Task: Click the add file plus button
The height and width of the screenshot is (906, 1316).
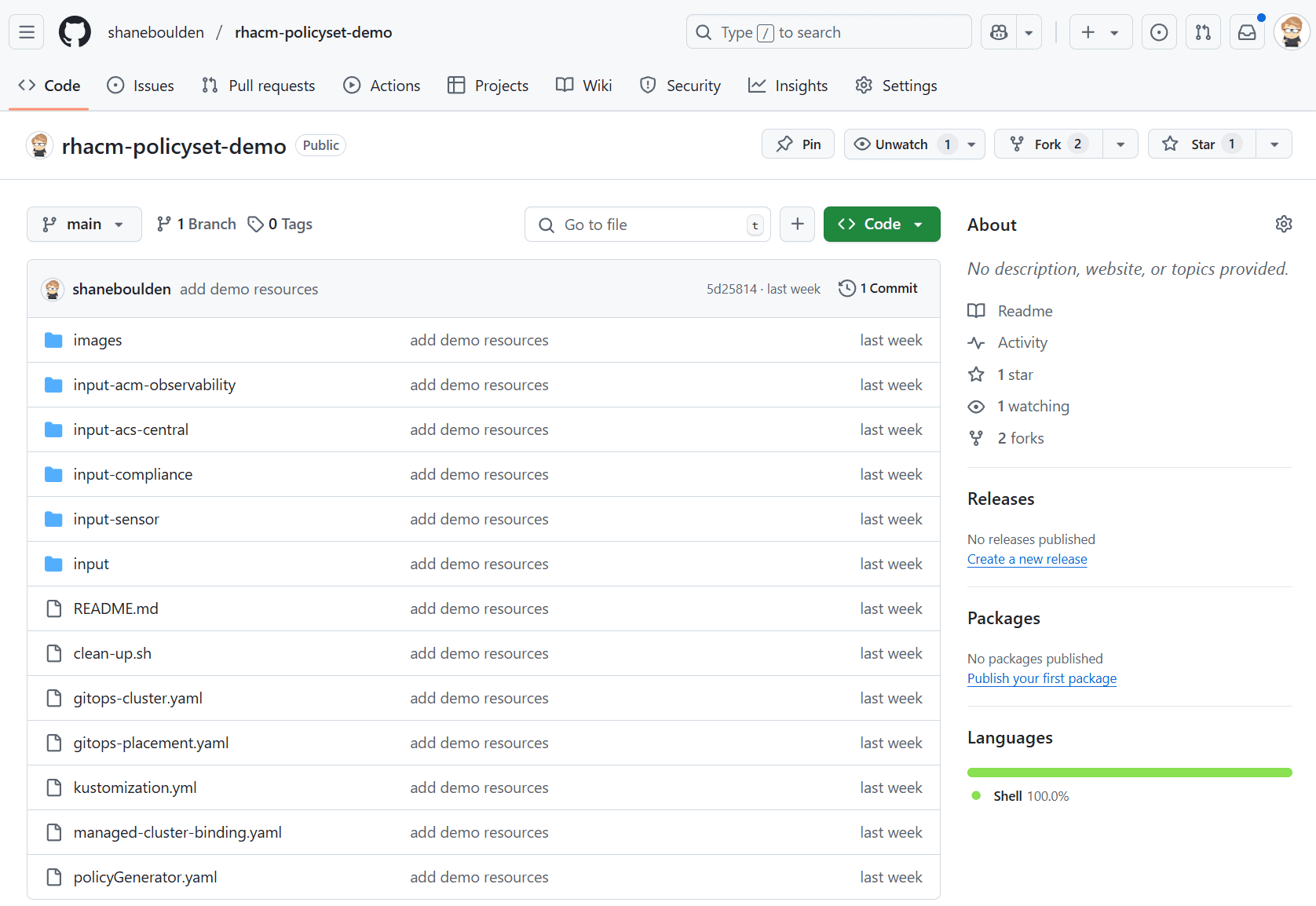Action: tap(797, 225)
